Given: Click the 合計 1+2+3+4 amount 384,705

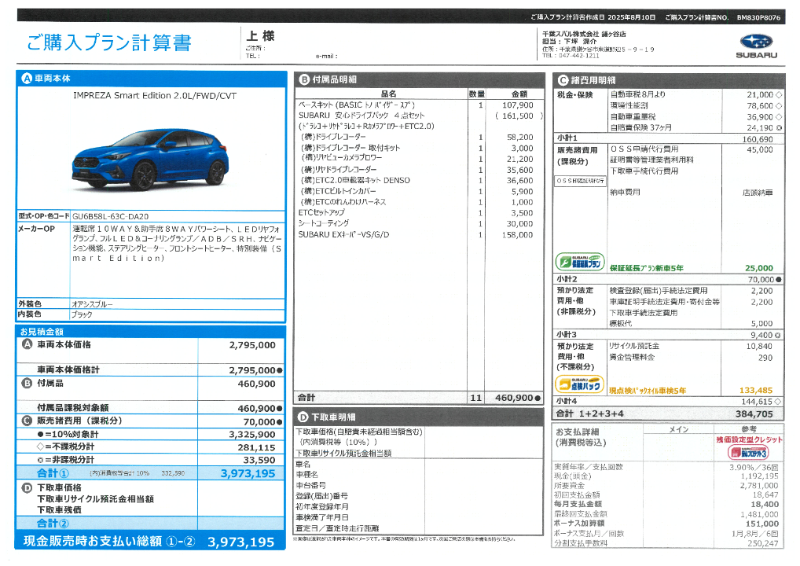Looking at the screenshot, I should (x=754, y=413).
